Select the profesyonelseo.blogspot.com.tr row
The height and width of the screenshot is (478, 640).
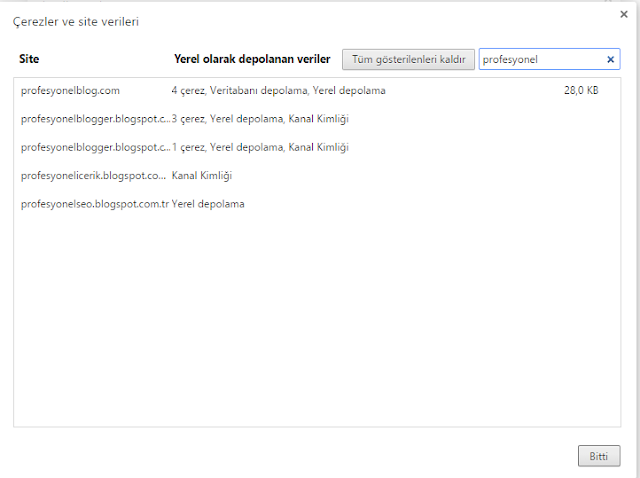[317, 204]
